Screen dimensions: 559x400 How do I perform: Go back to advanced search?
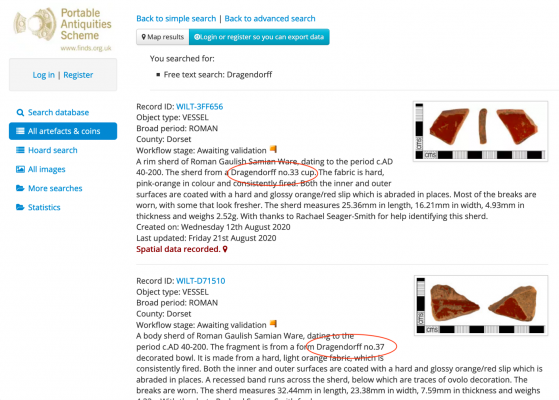pyautogui.click(x=270, y=19)
